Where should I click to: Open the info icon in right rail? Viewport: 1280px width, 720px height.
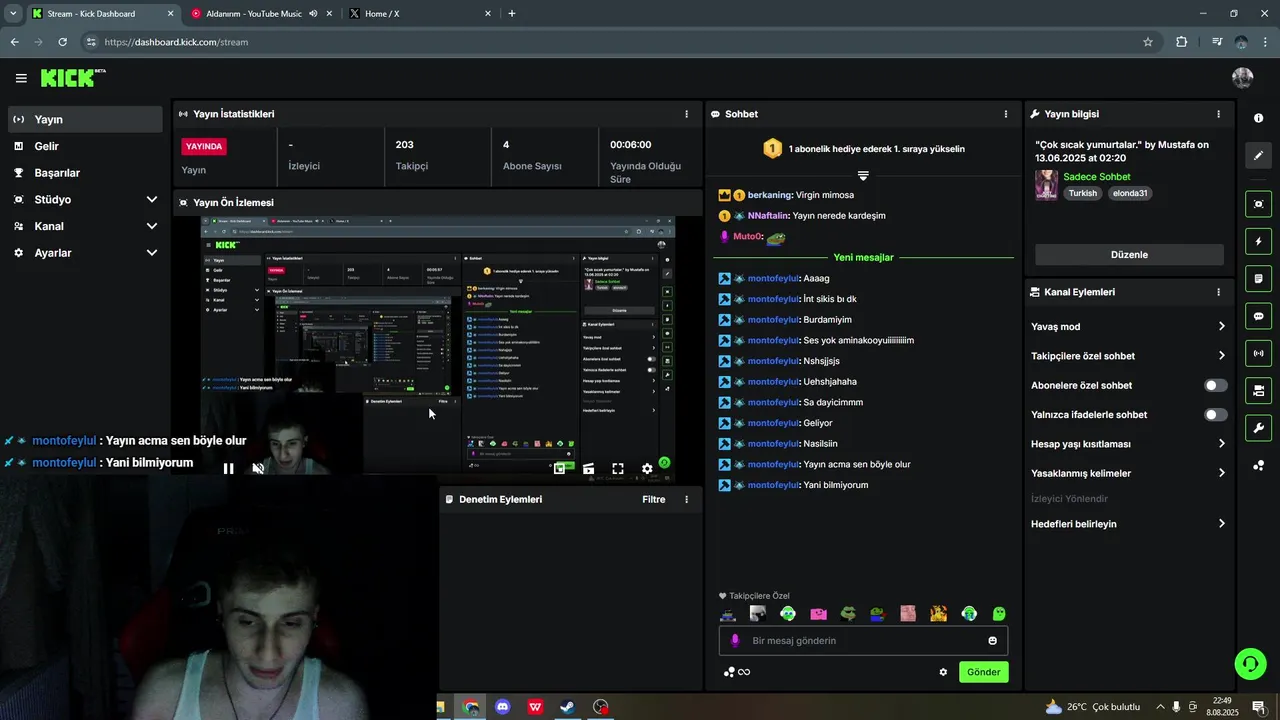(x=1258, y=118)
